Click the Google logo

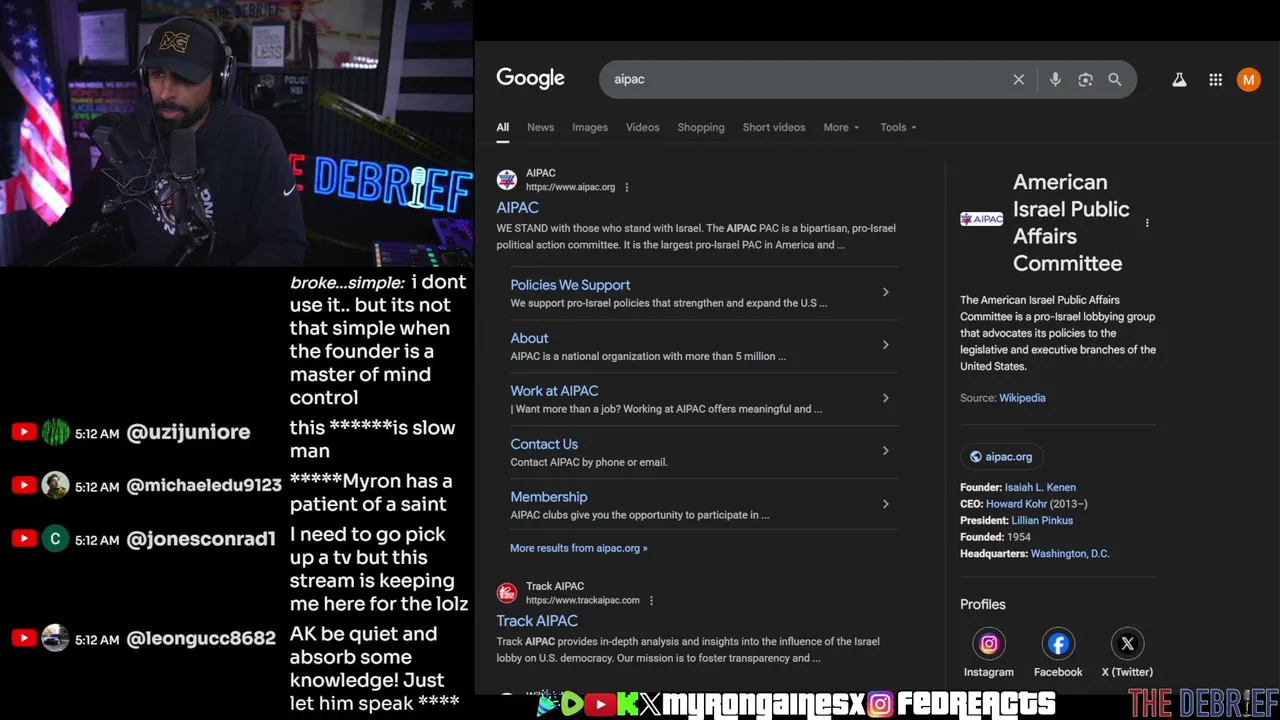pyautogui.click(x=530, y=79)
